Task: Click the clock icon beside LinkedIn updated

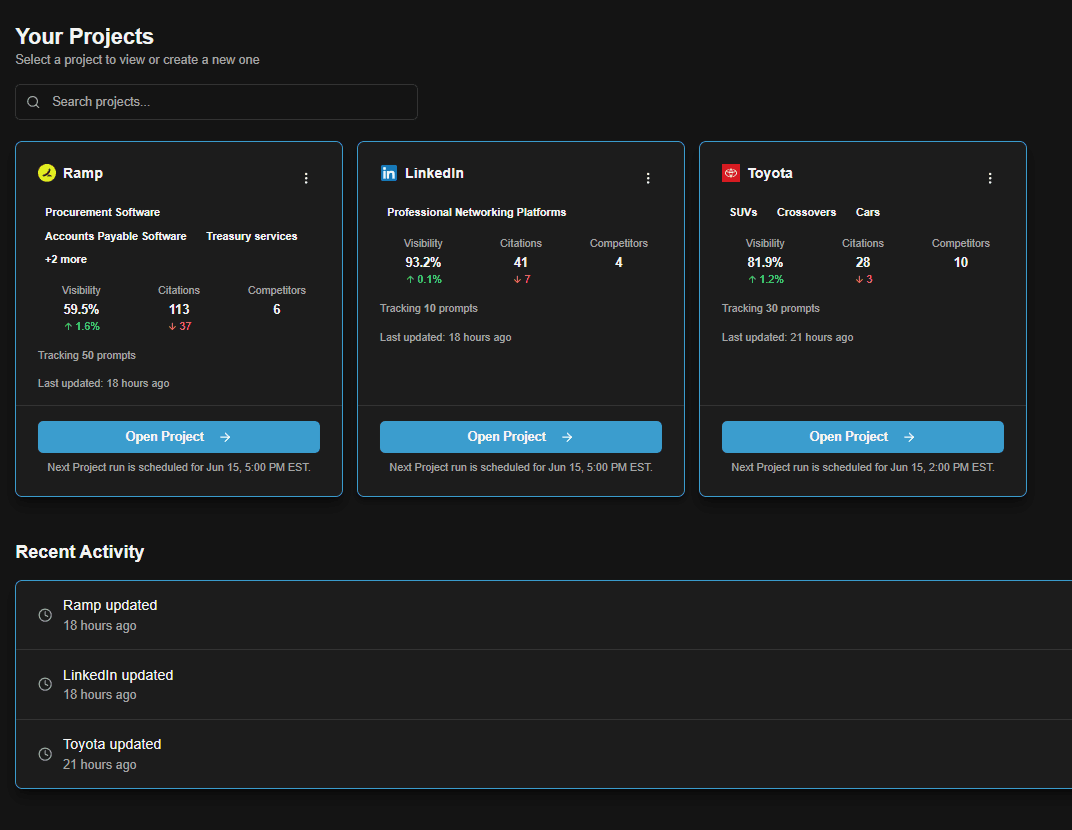Action: 45,684
